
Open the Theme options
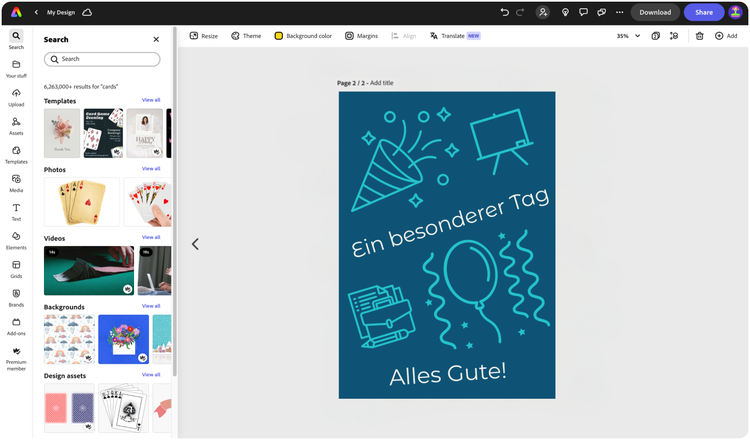coord(246,36)
